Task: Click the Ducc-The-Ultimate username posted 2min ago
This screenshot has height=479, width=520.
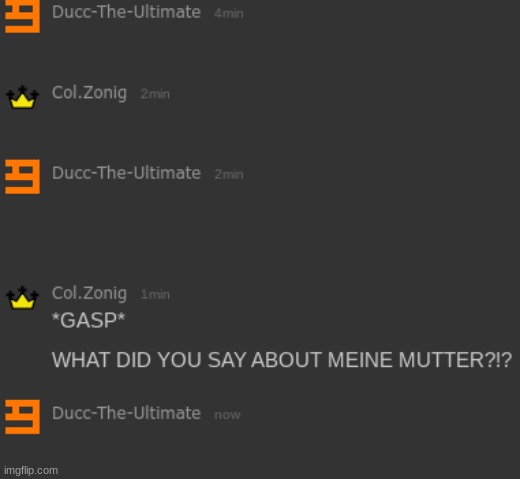Action: click(x=126, y=173)
